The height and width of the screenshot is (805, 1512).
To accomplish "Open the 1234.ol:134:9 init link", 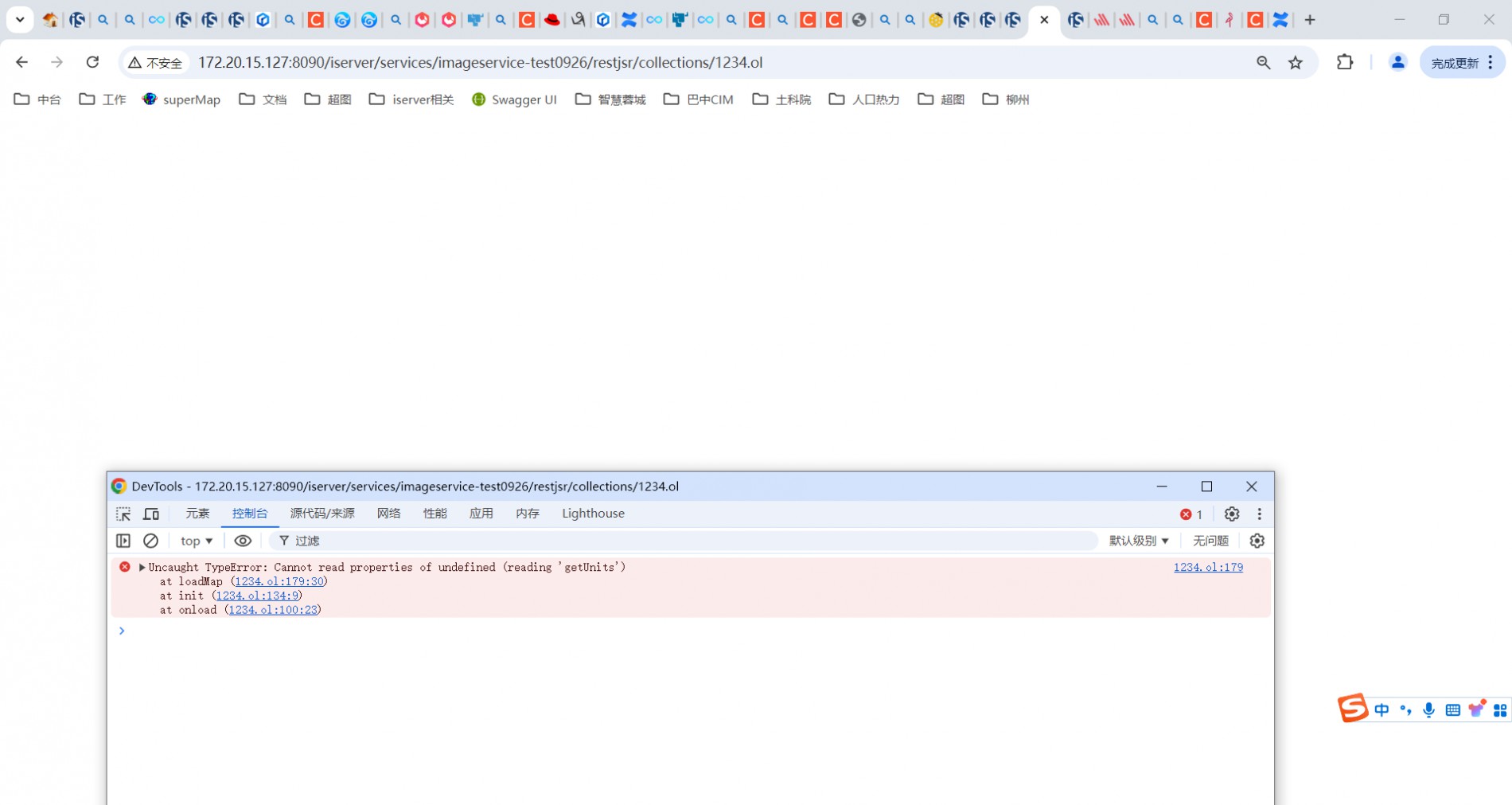I will 257,596.
